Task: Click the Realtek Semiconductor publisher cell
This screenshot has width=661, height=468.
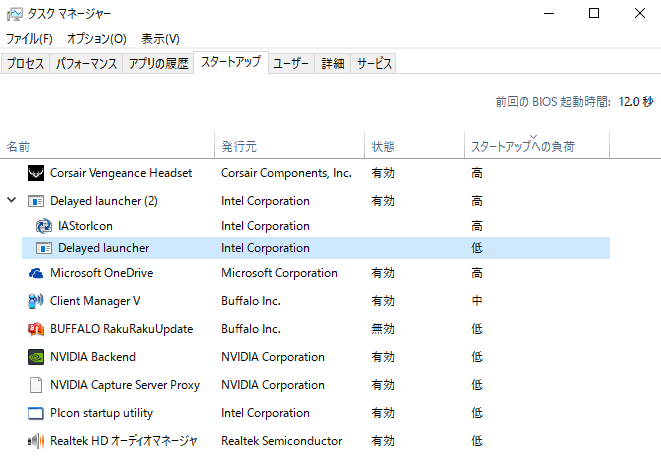Action: click(x=282, y=441)
